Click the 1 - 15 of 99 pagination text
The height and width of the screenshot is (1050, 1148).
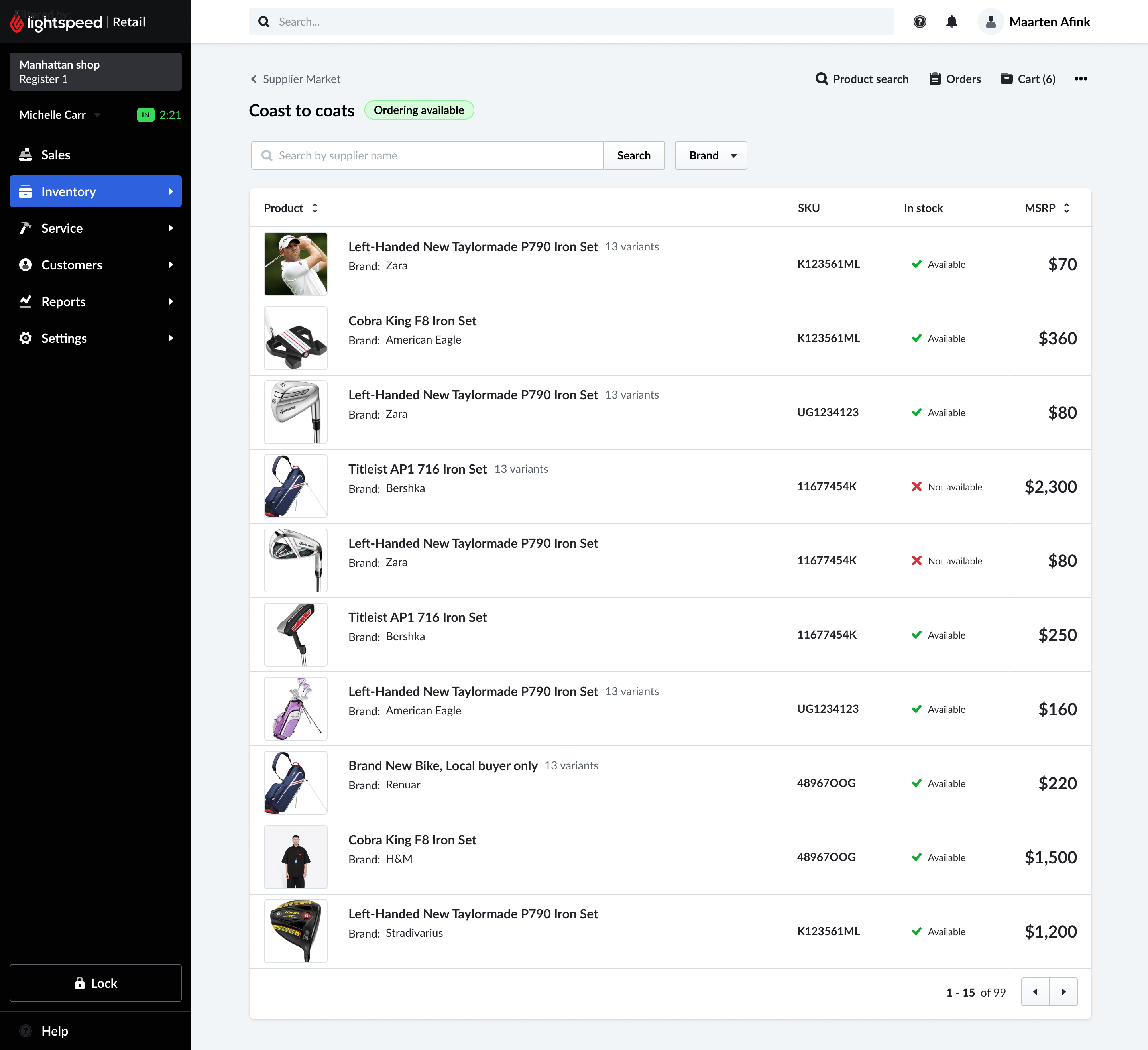pos(975,992)
